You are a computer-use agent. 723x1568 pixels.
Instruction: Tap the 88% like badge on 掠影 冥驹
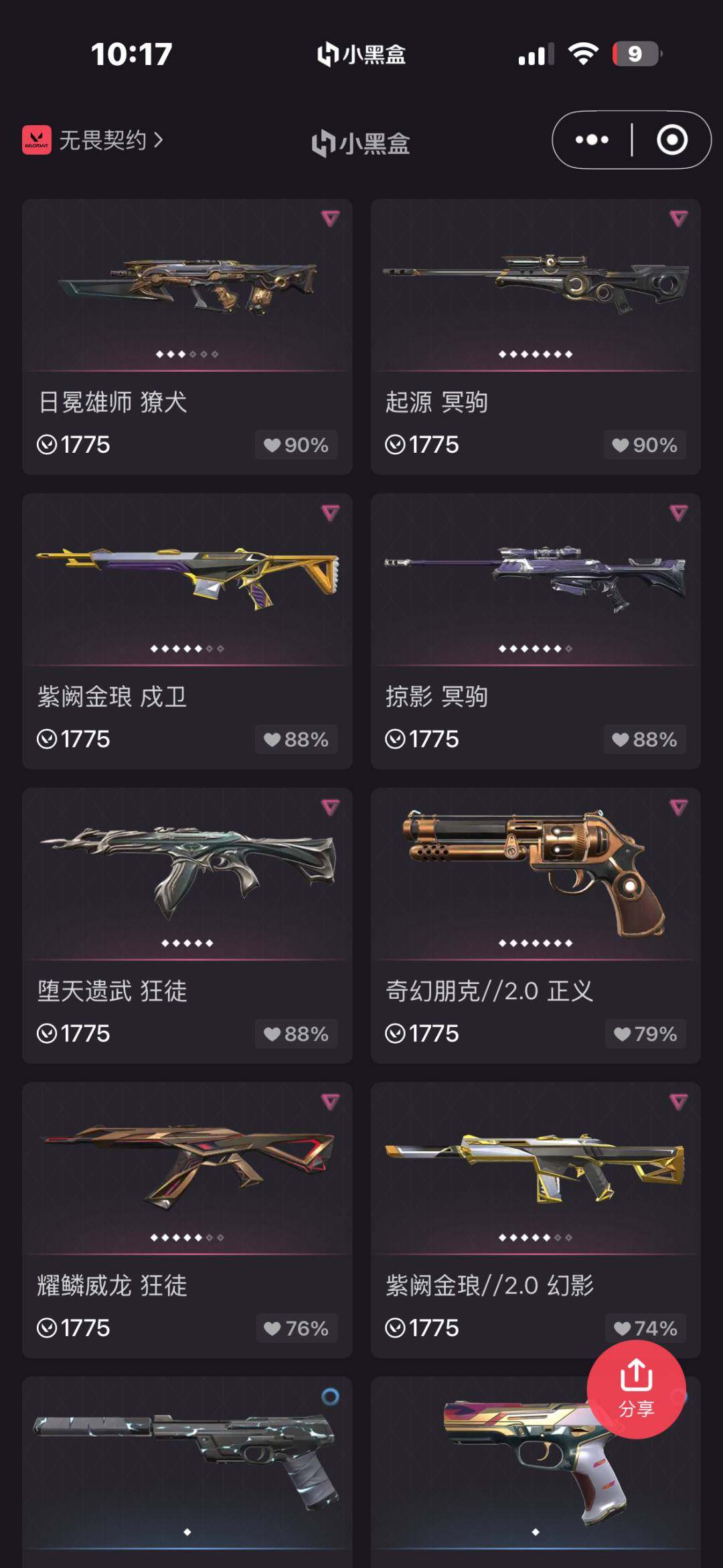pos(645,739)
